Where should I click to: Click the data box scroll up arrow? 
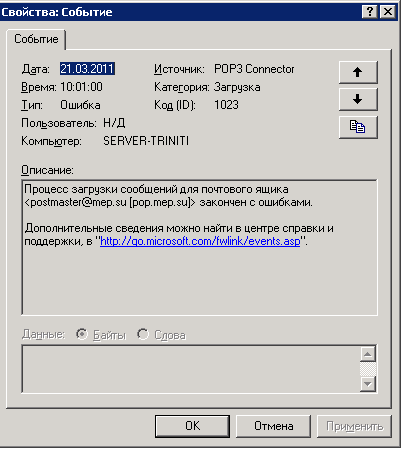368,354
